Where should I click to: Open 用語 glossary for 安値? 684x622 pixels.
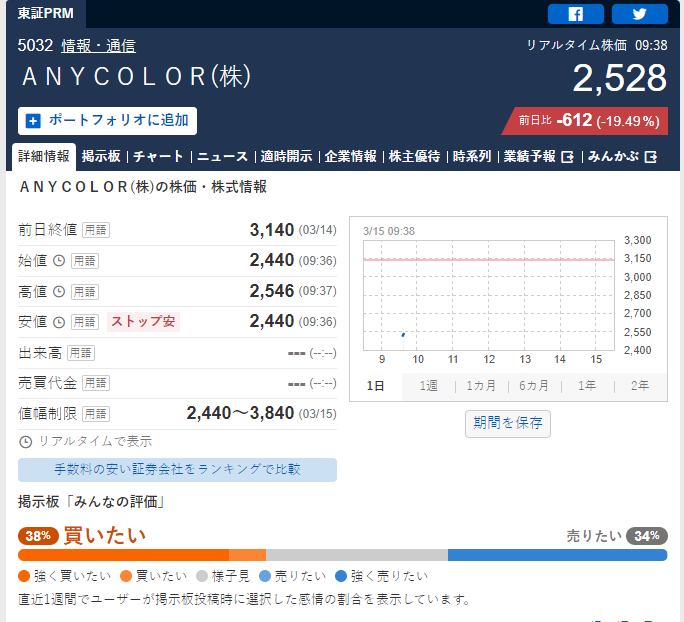[x=85, y=322]
